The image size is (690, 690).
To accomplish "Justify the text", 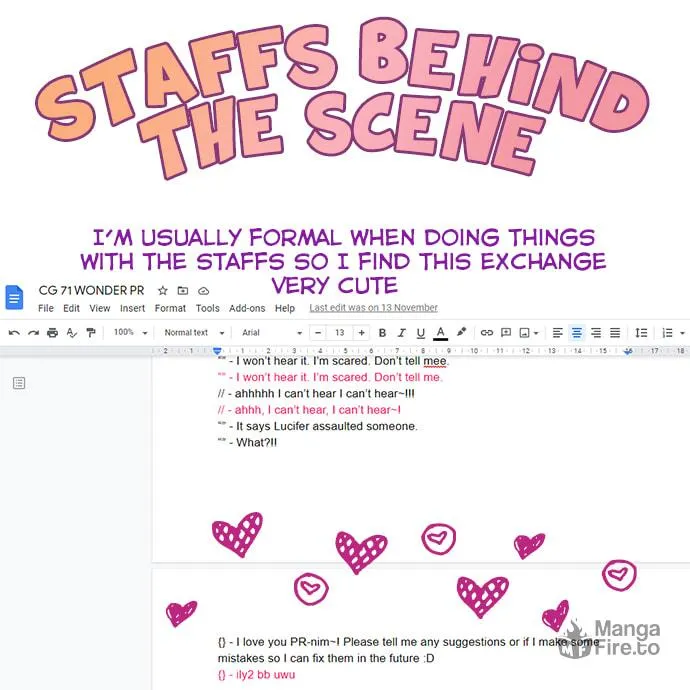I will (x=615, y=333).
